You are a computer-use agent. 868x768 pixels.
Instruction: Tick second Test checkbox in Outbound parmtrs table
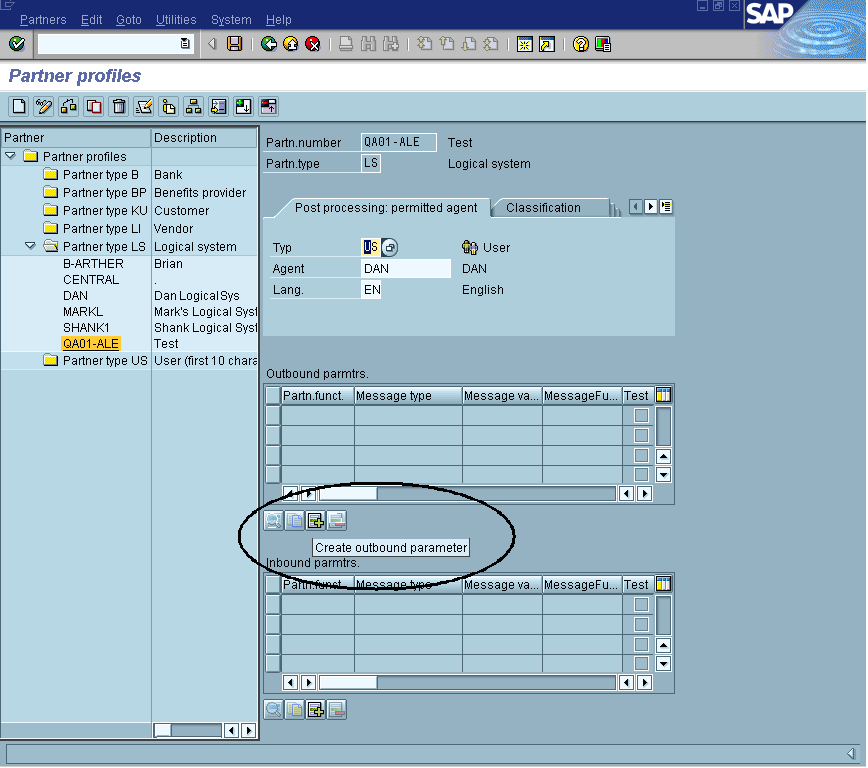click(641, 435)
